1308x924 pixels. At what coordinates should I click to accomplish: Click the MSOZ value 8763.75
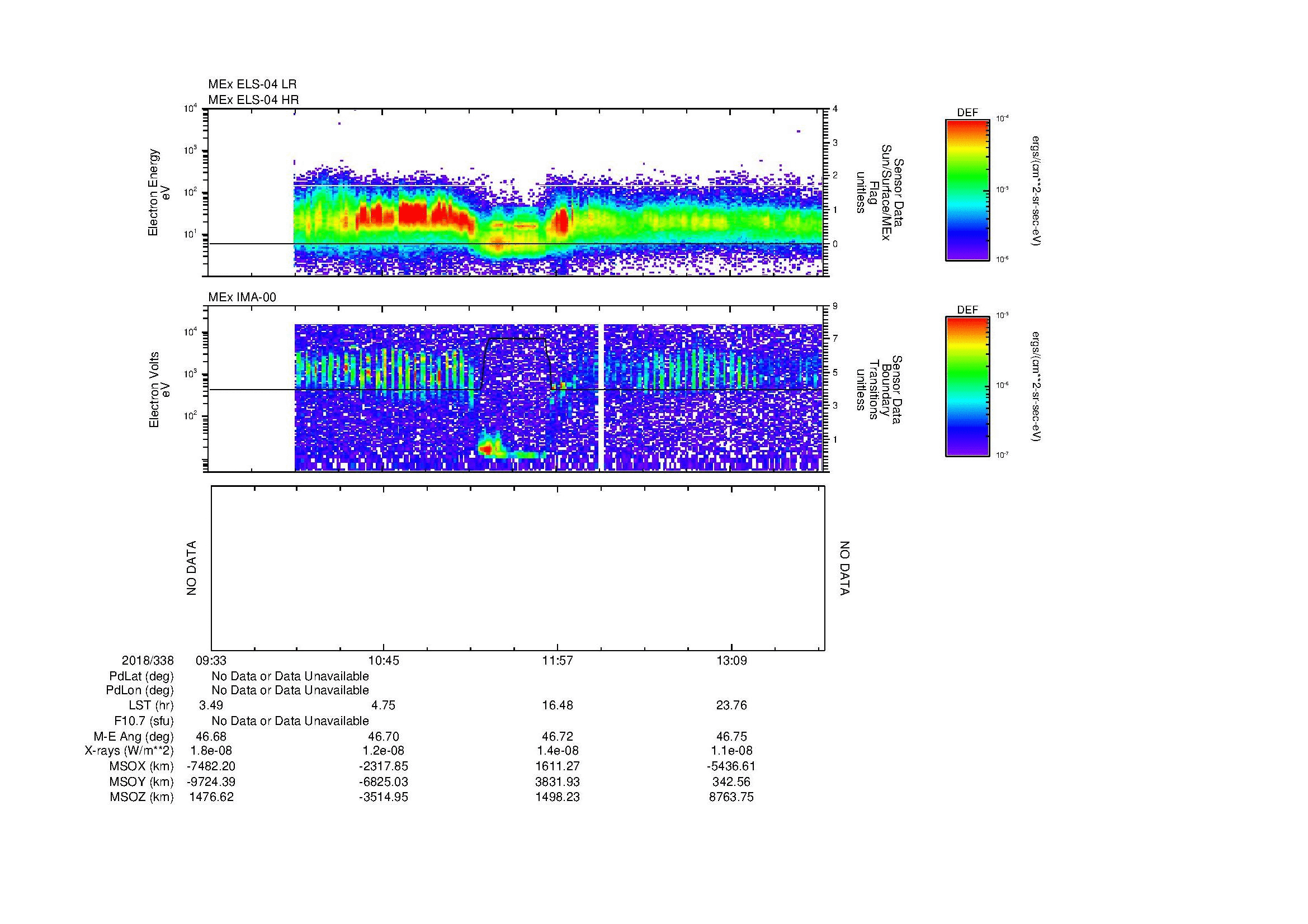(731, 797)
